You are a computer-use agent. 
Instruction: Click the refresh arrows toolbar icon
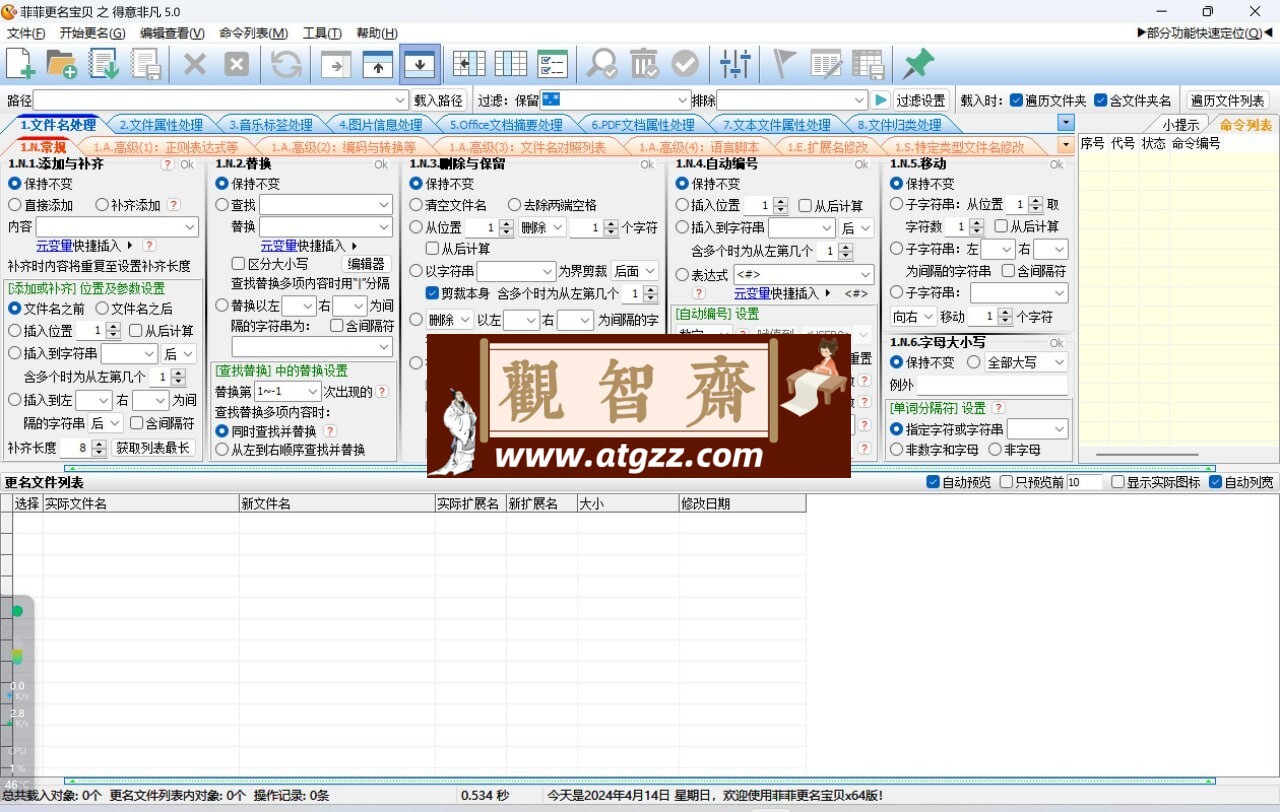[286, 65]
